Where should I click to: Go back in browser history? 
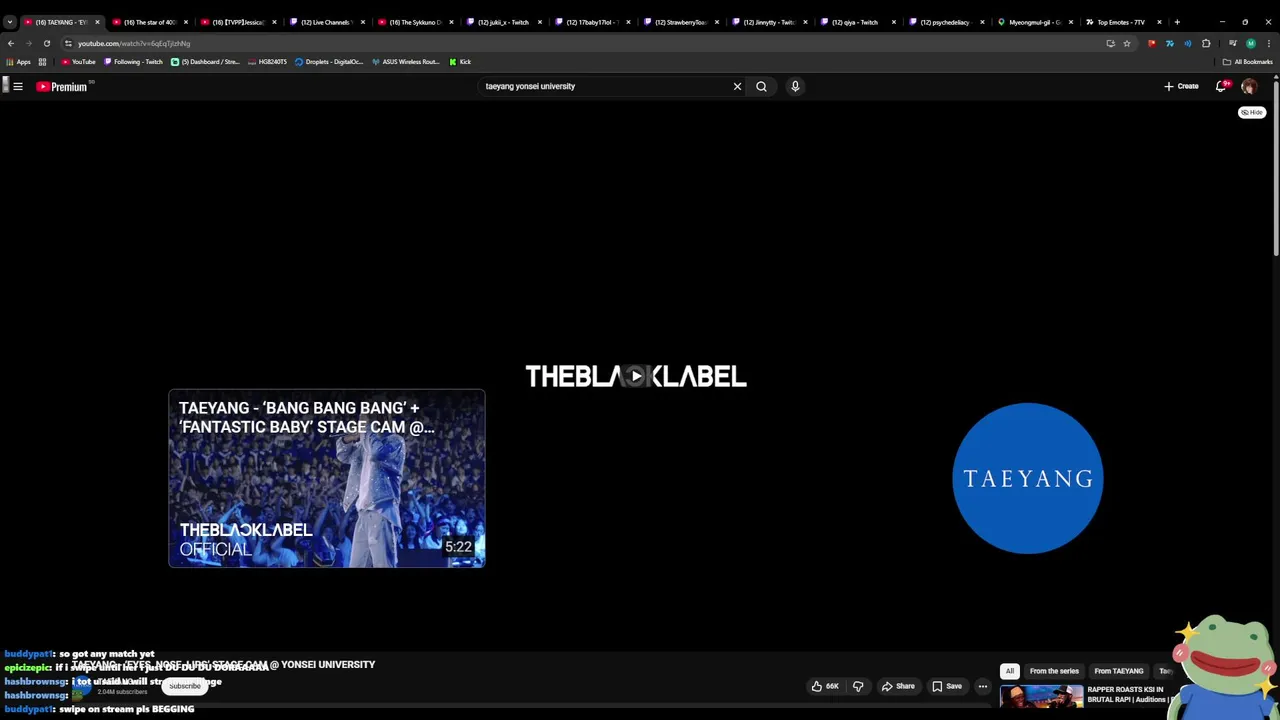tap(11, 43)
